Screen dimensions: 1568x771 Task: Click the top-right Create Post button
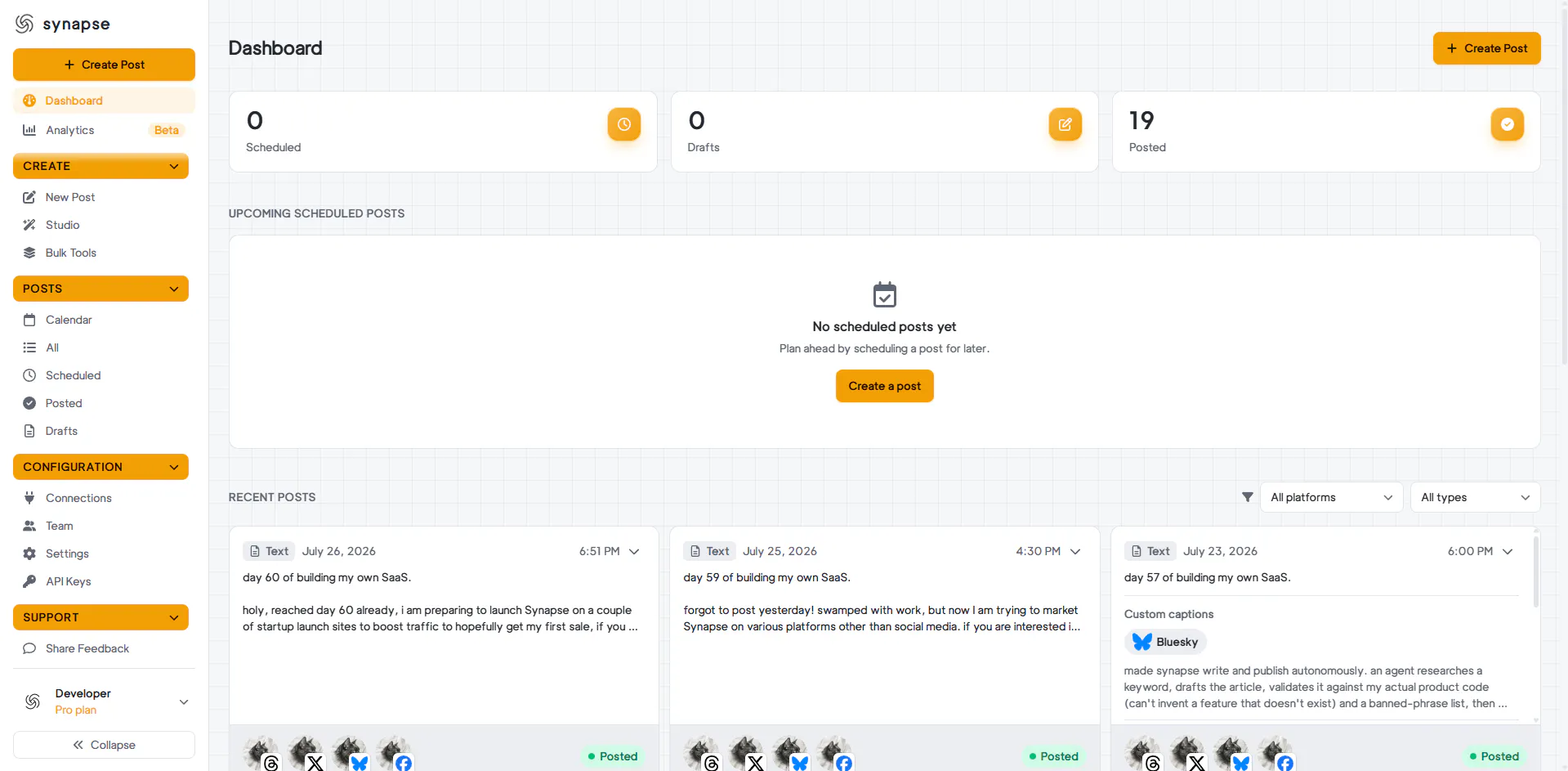coord(1486,48)
